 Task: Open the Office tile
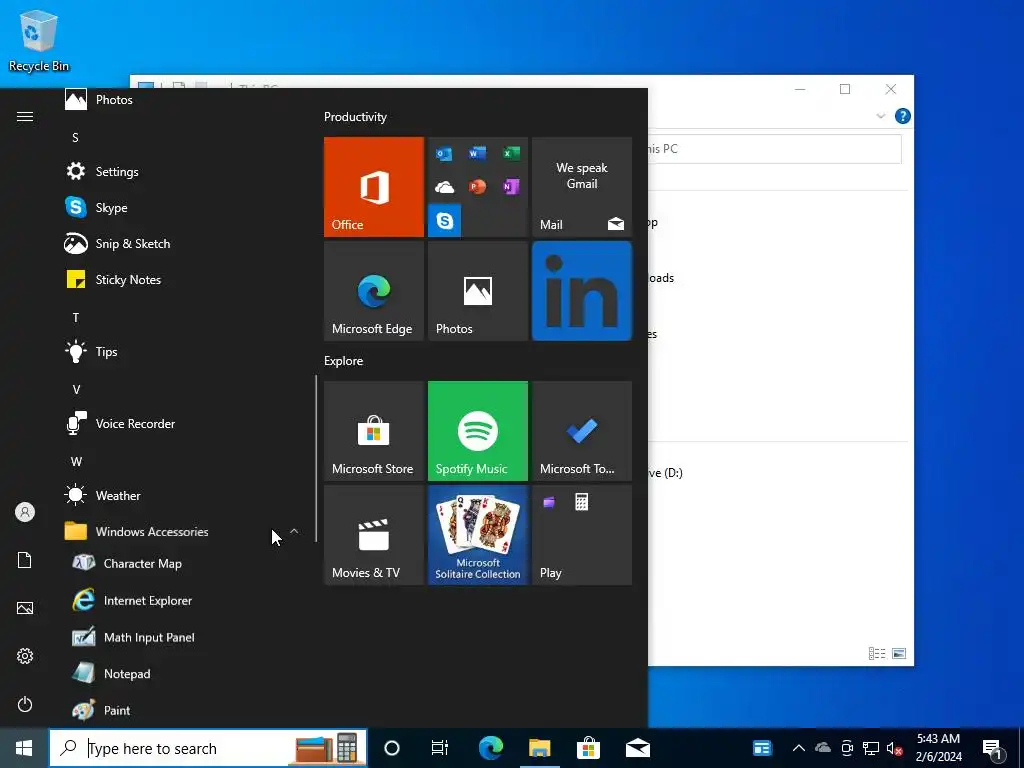[374, 187]
